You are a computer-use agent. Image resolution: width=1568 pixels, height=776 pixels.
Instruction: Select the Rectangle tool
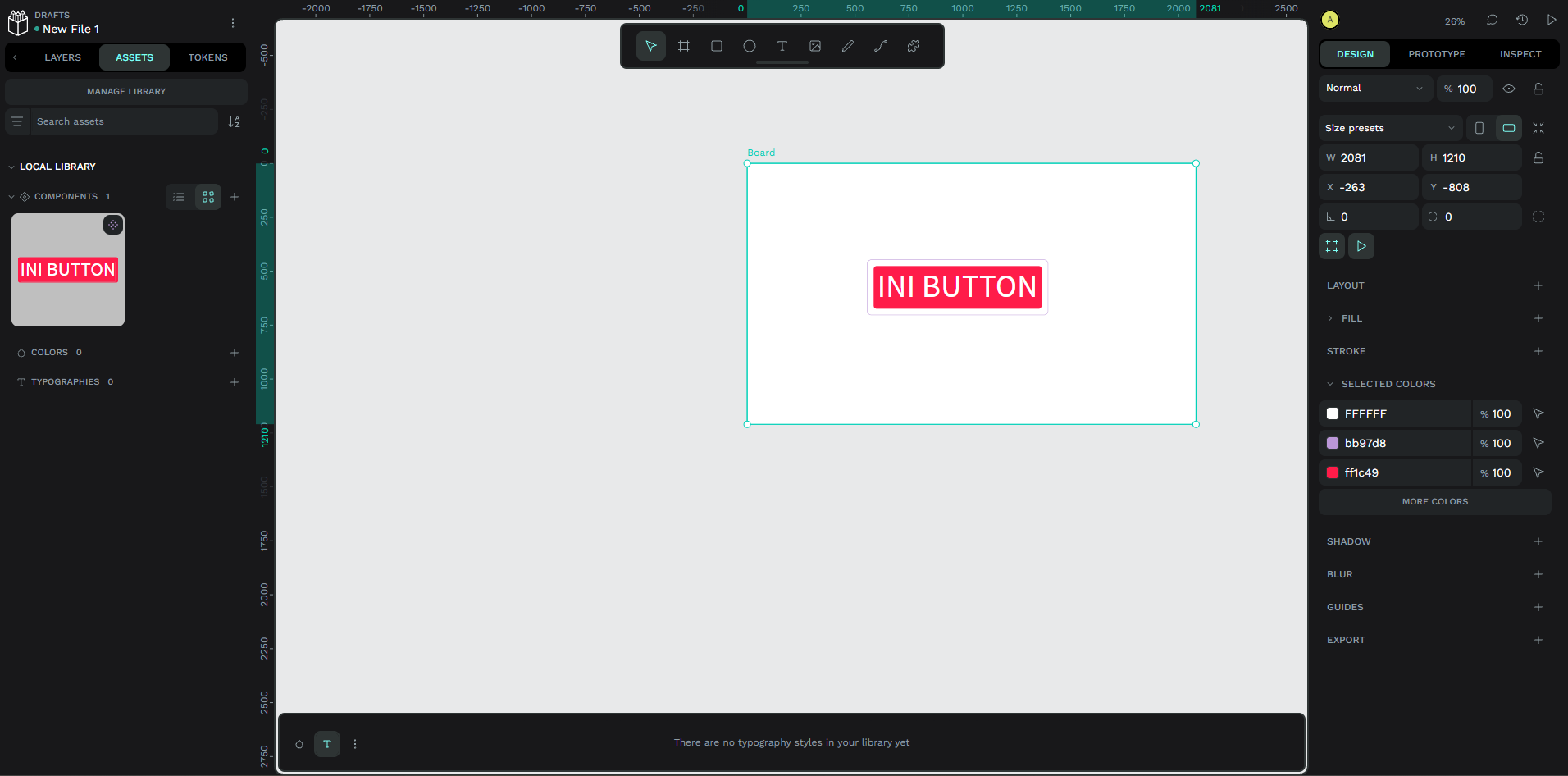click(x=716, y=46)
